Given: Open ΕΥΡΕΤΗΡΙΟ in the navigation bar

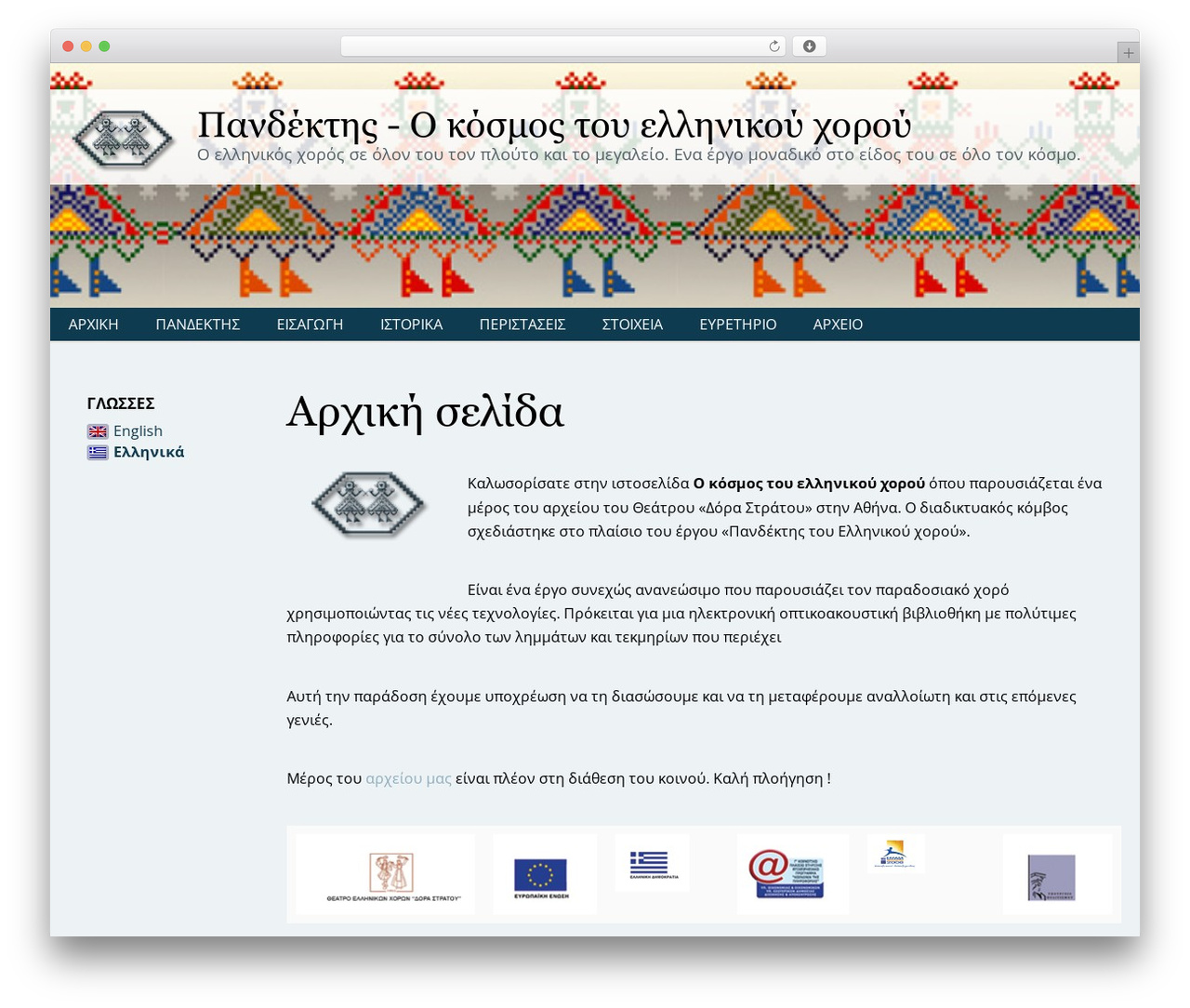Looking at the screenshot, I should (x=738, y=325).
